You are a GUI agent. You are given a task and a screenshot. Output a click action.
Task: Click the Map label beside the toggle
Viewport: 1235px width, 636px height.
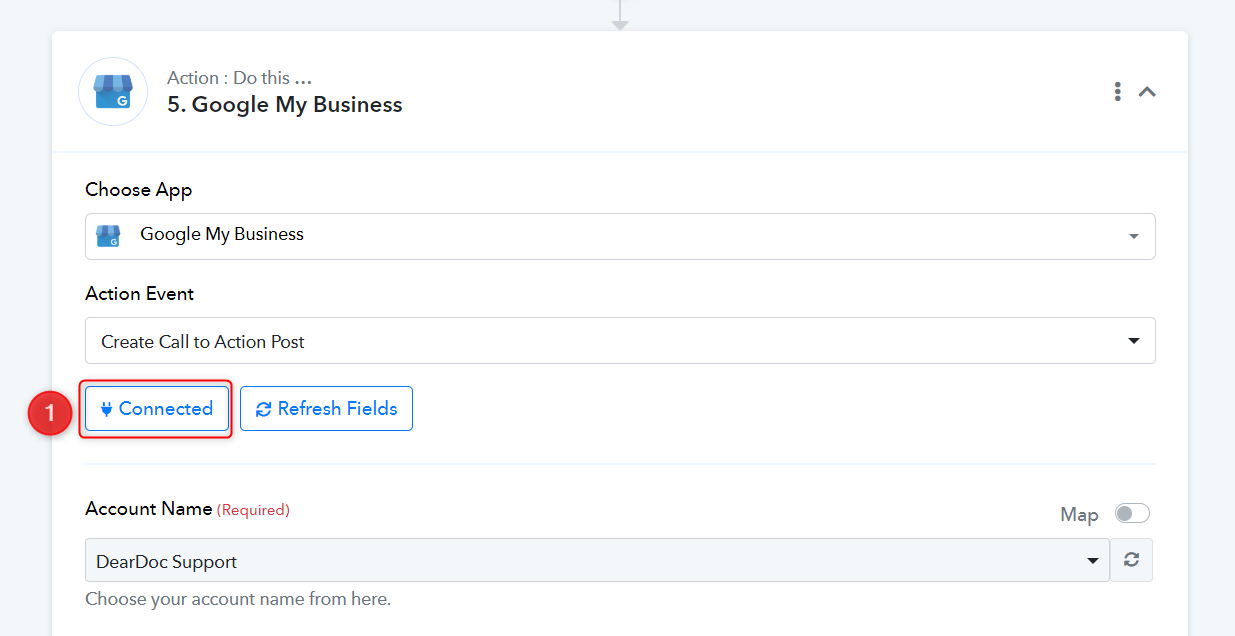pyautogui.click(x=1079, y=515)
